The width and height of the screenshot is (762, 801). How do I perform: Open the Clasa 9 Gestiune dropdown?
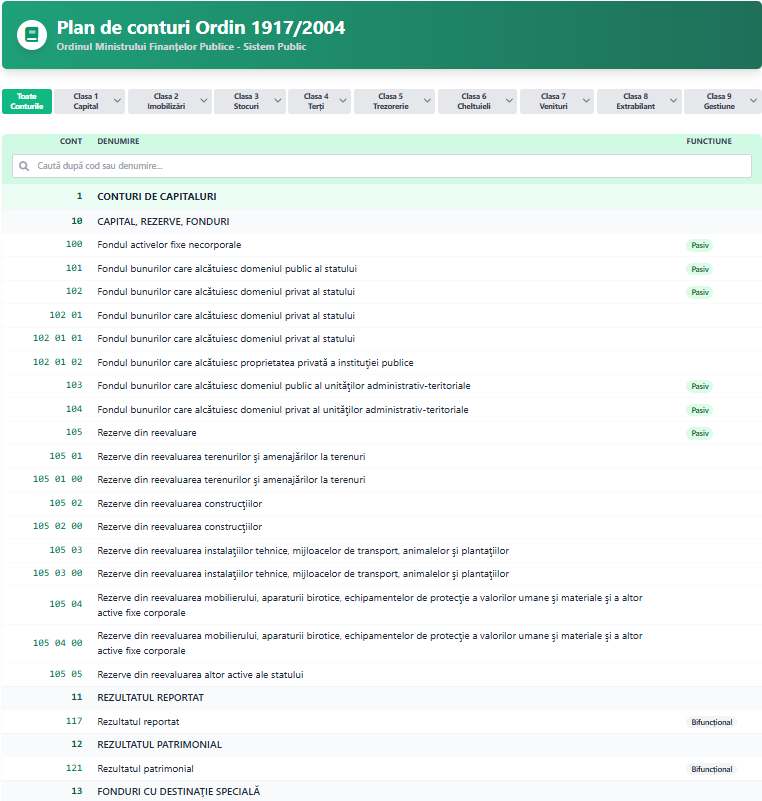coord(723,101)
